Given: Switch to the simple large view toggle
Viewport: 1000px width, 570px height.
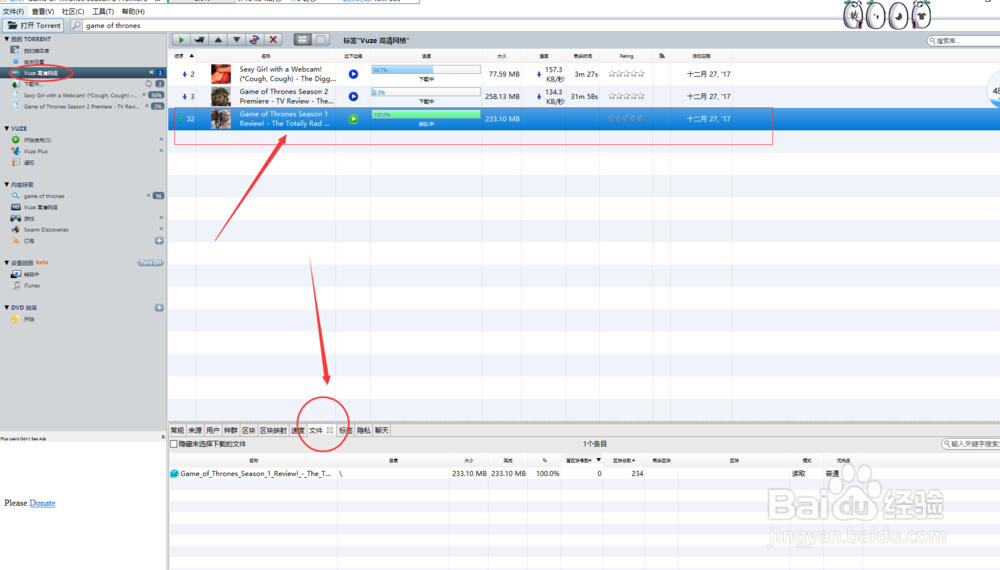Looking at the screenshot, I should click(321, 40).
